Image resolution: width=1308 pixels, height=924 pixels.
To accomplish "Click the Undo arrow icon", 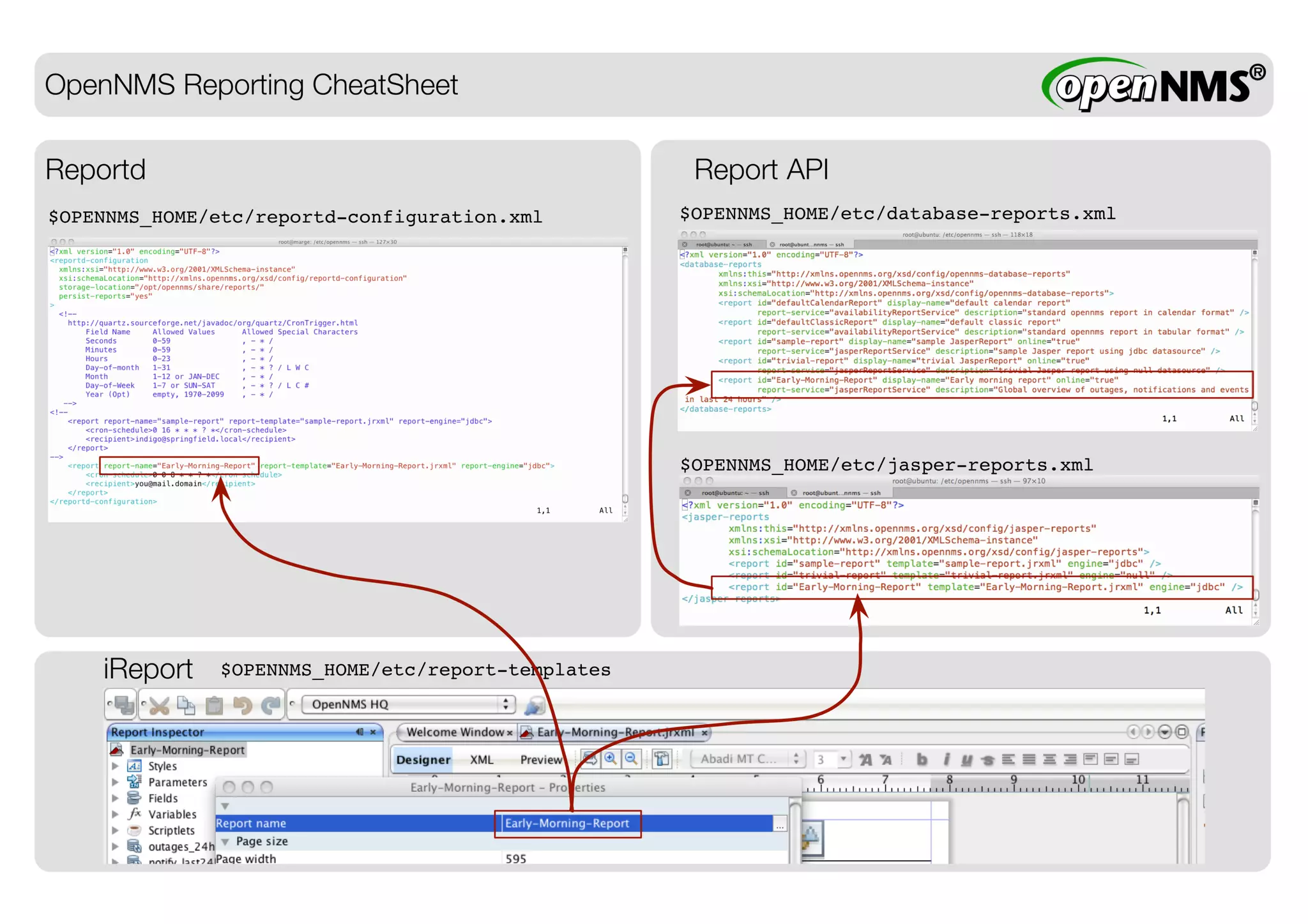I will [242, 706].
